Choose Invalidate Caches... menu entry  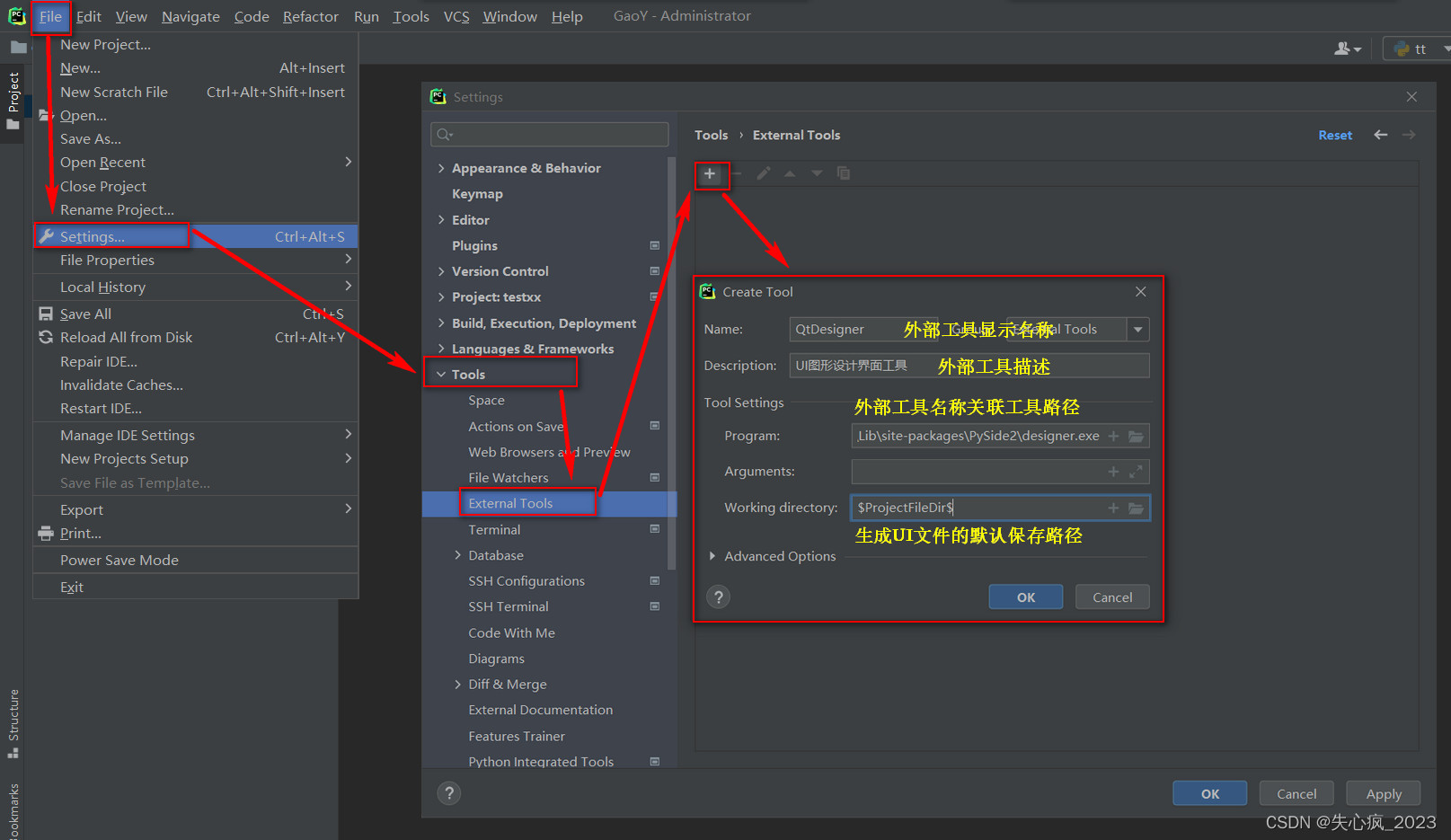[196, 385]
